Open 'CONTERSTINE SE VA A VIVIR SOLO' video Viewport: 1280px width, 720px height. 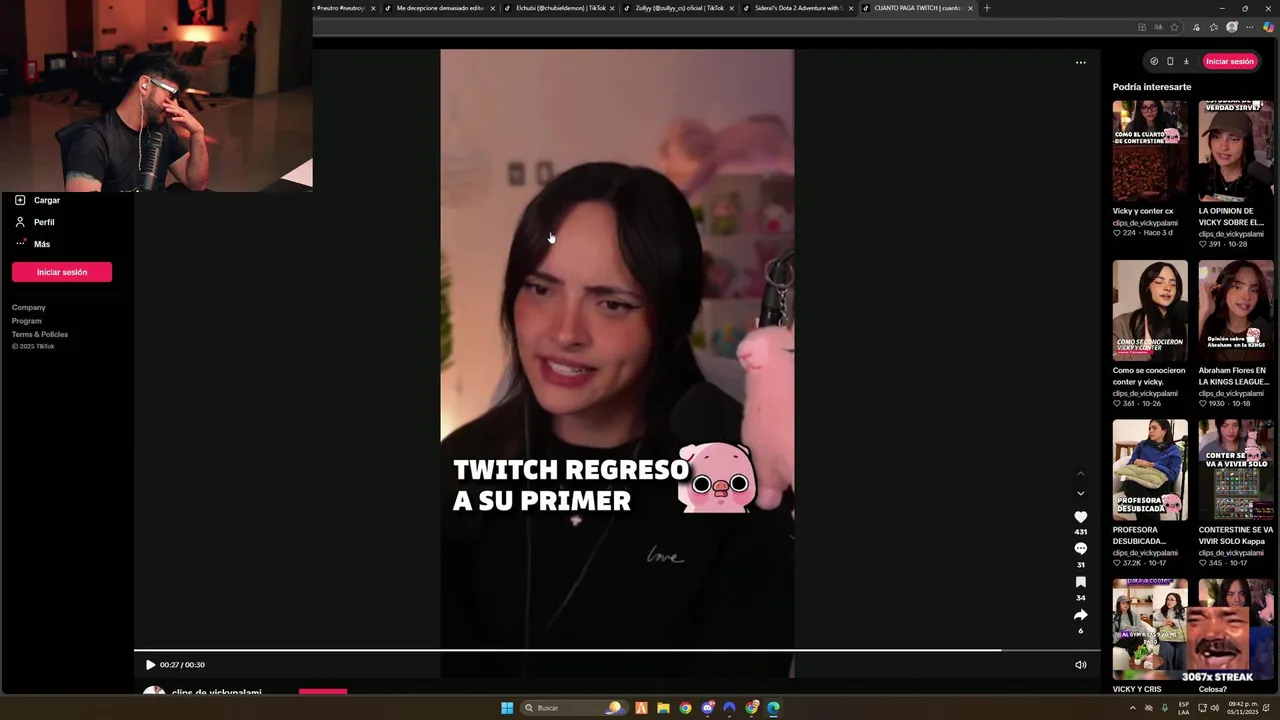click(1236, 470)
